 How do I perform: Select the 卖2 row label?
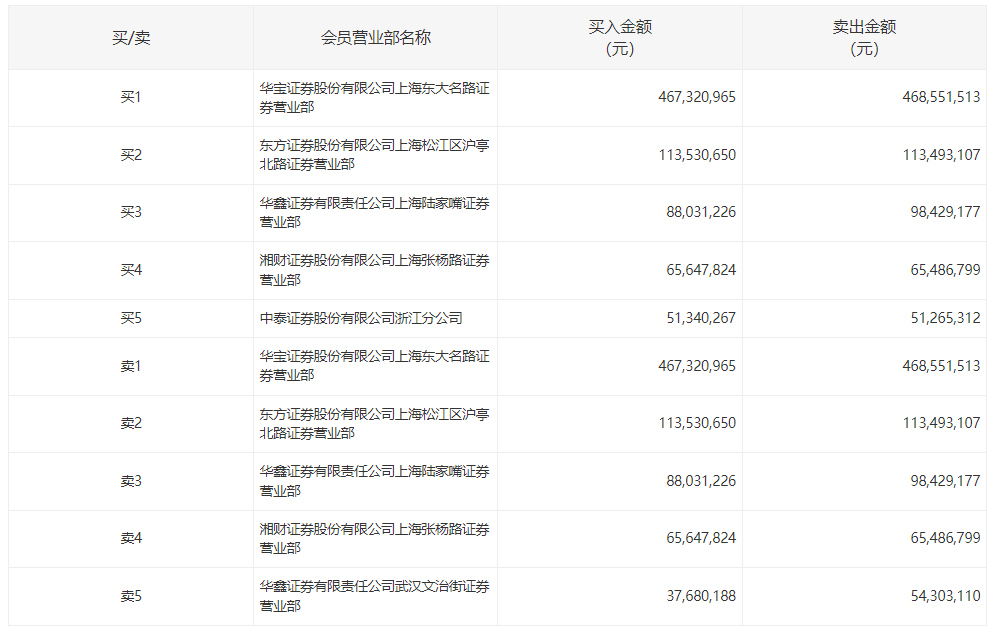click(131, 424)
